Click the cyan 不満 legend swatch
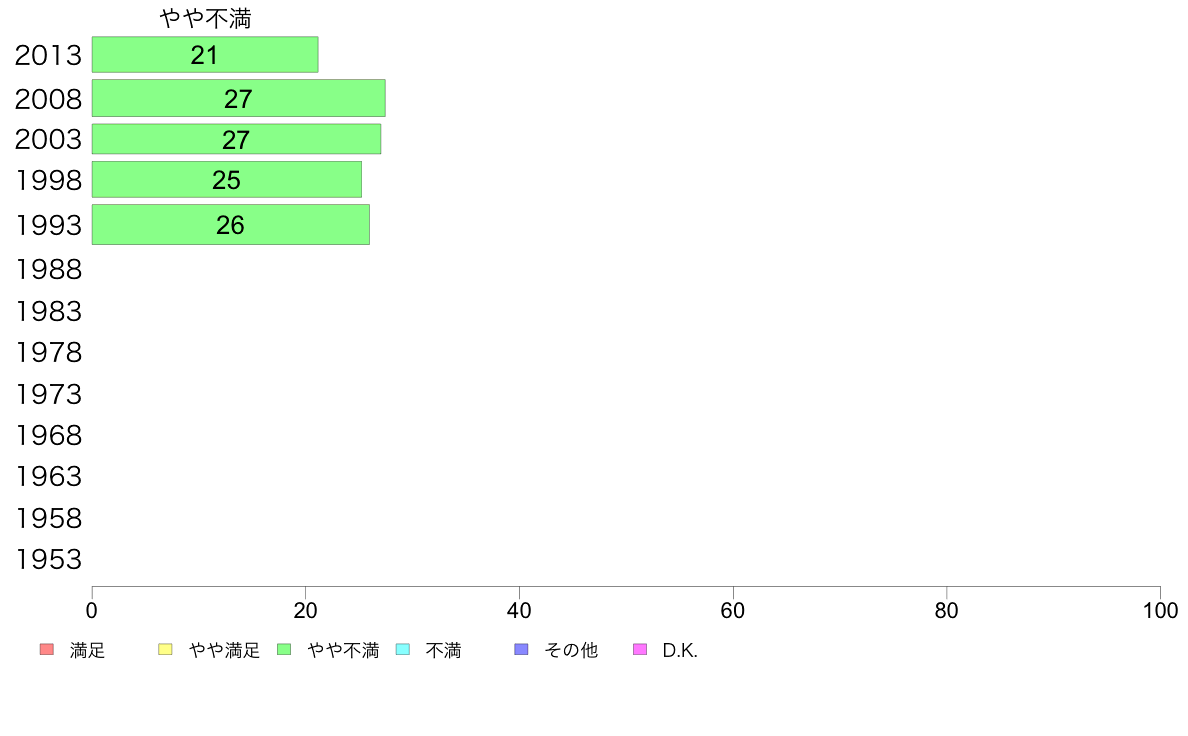The image size is (1188, 736). pyautogui.click(x=403, y=650)
